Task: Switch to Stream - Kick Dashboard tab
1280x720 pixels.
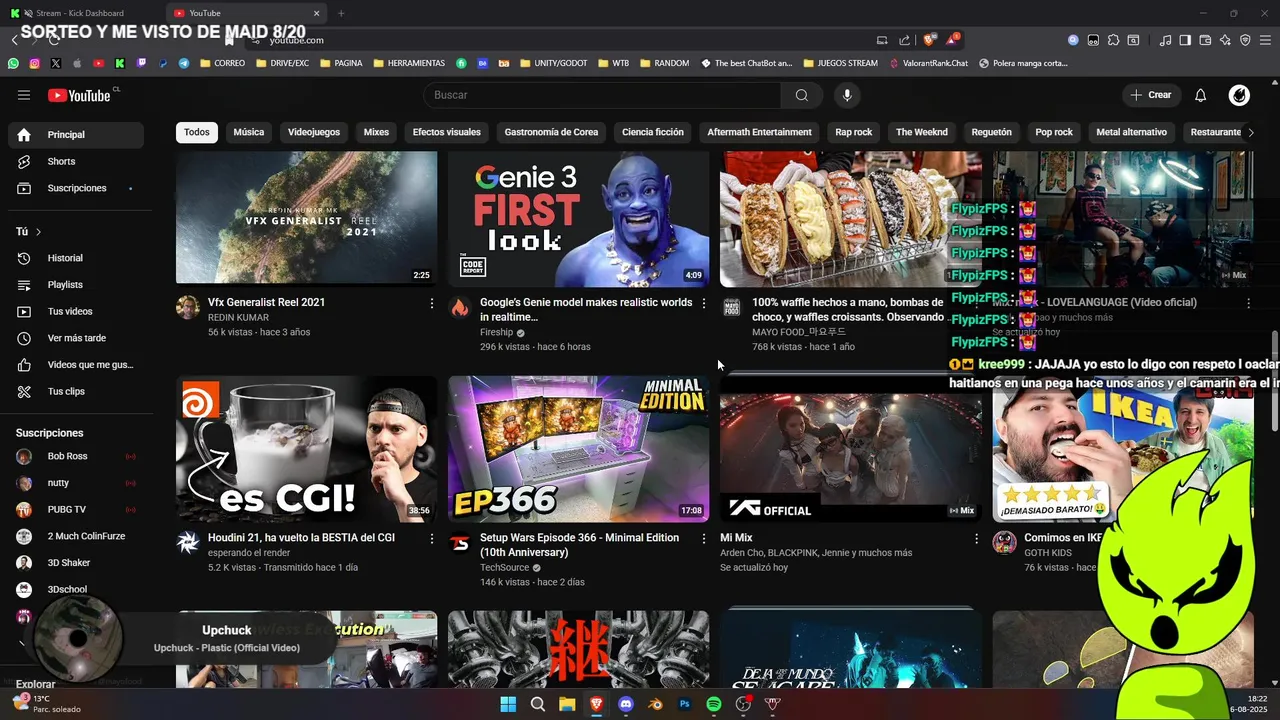Action: pos(82,13)
